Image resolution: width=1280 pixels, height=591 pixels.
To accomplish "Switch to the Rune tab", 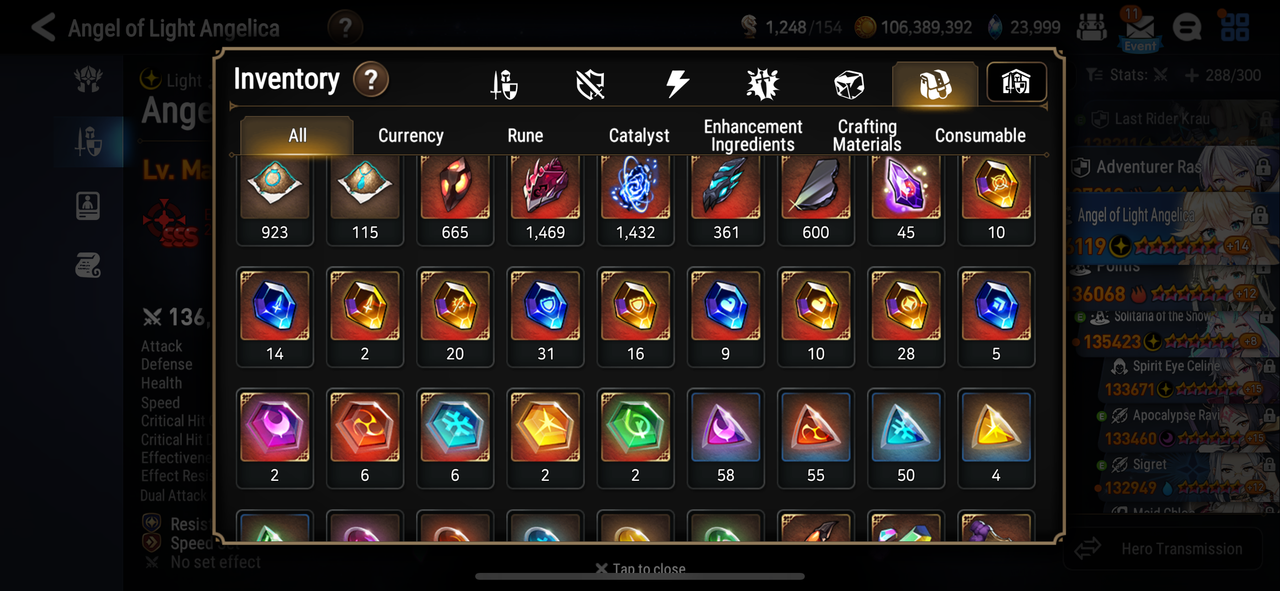I will (x=525, y=135).
